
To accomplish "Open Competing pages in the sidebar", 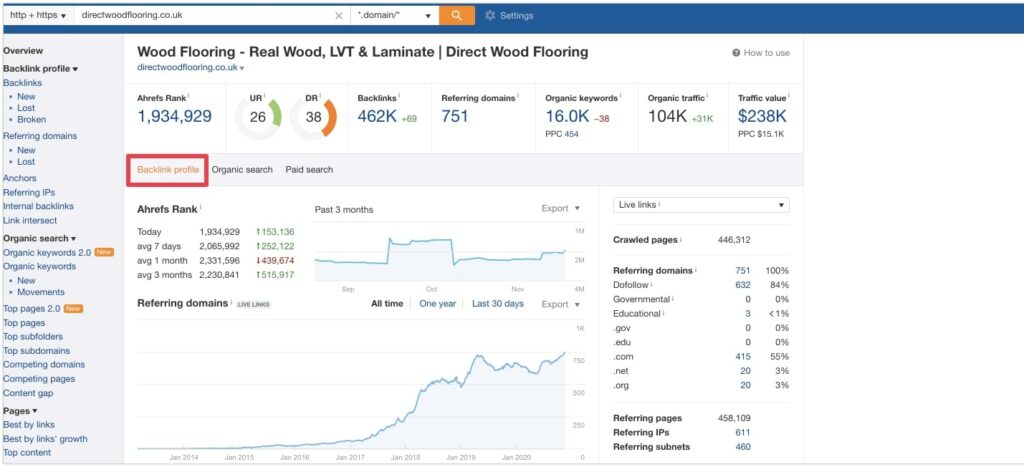I will point(39,379).
